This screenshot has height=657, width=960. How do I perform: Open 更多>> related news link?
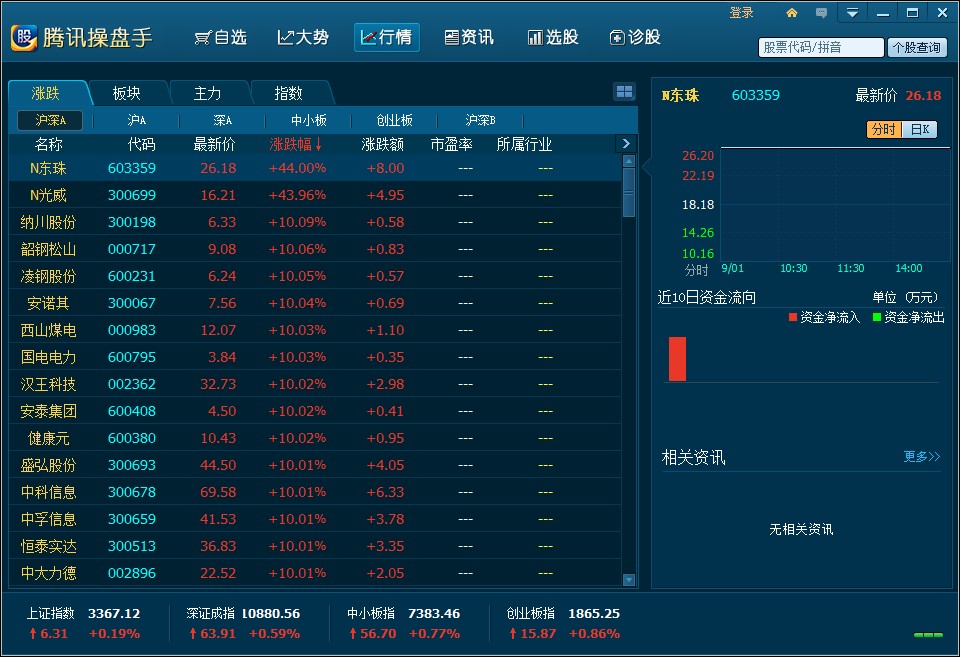tap(921, 456)
